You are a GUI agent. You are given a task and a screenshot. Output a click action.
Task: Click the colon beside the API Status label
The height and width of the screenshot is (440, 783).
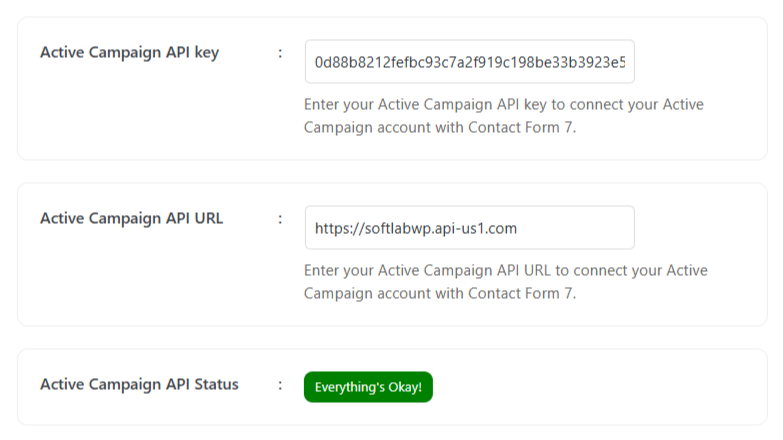280,385
